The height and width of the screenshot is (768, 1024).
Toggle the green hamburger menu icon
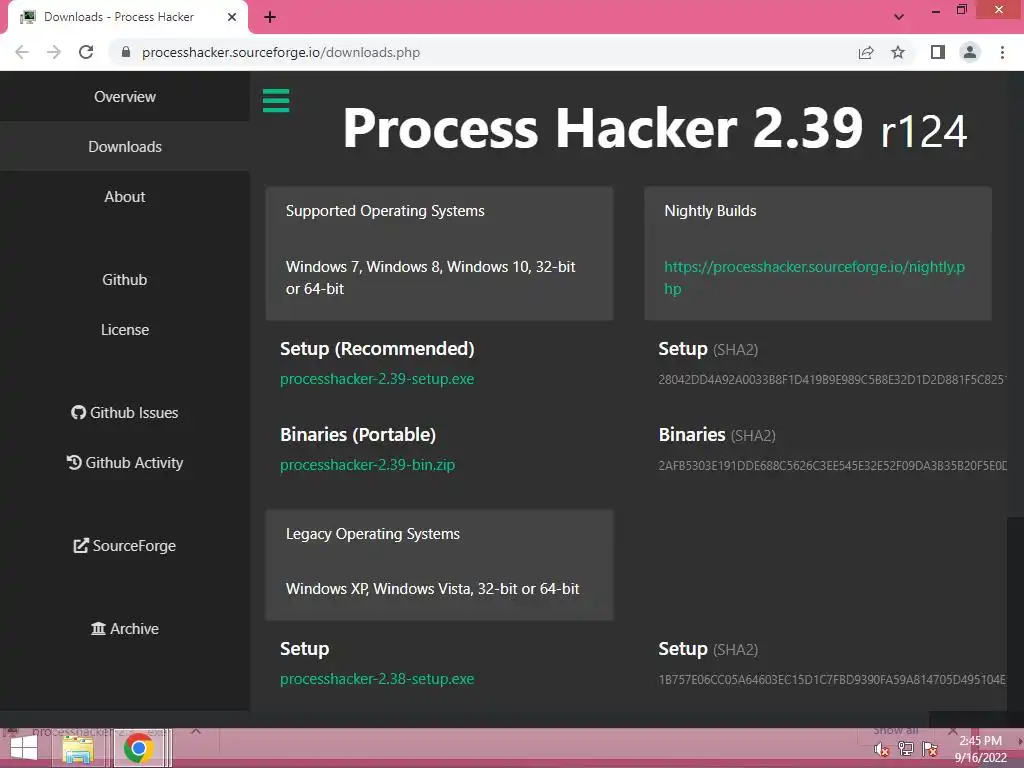[276, 101]
